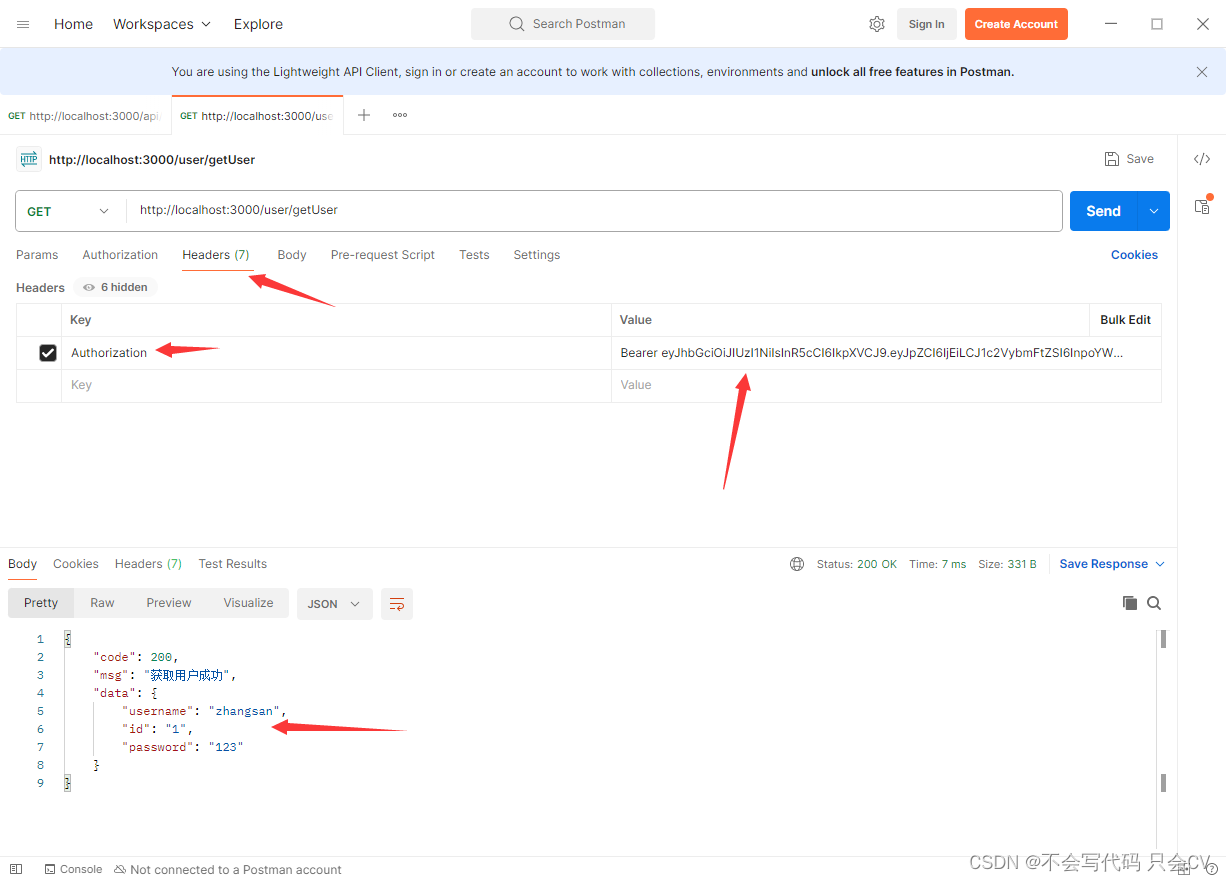Viewport: 1226px width, 881px height.
Task: Open the Cookies link
Action: pyautogui.click(x=1134, y=255)
